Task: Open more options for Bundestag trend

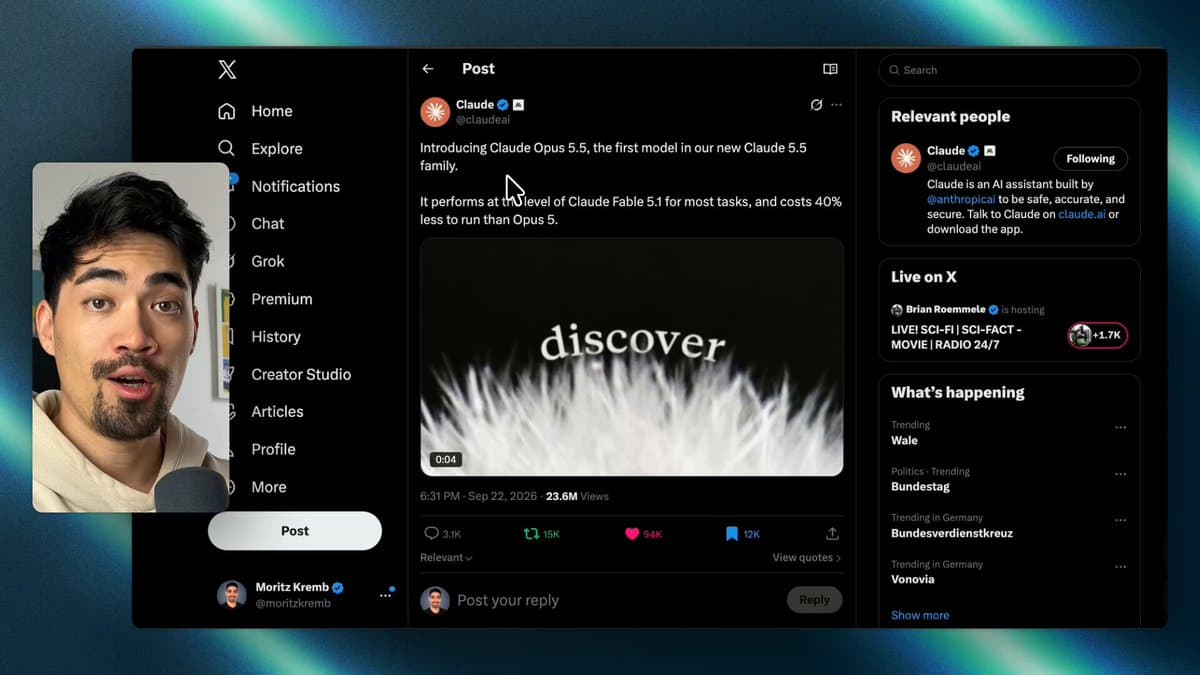Action: pyautogui.click(x=1120, y=474)
